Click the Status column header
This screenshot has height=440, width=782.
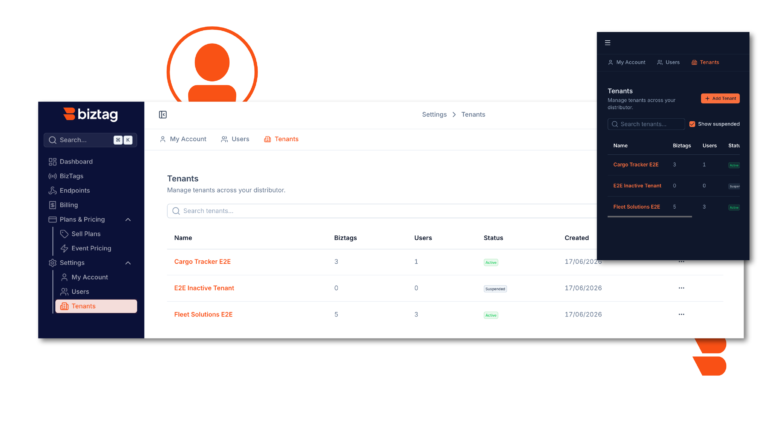pyautogui.click(x=493, y=238)
